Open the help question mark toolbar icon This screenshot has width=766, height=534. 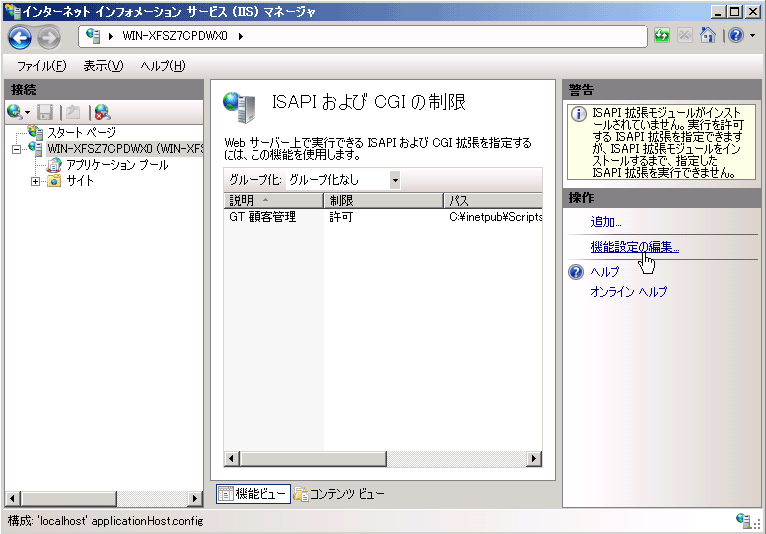click(735, 36)
